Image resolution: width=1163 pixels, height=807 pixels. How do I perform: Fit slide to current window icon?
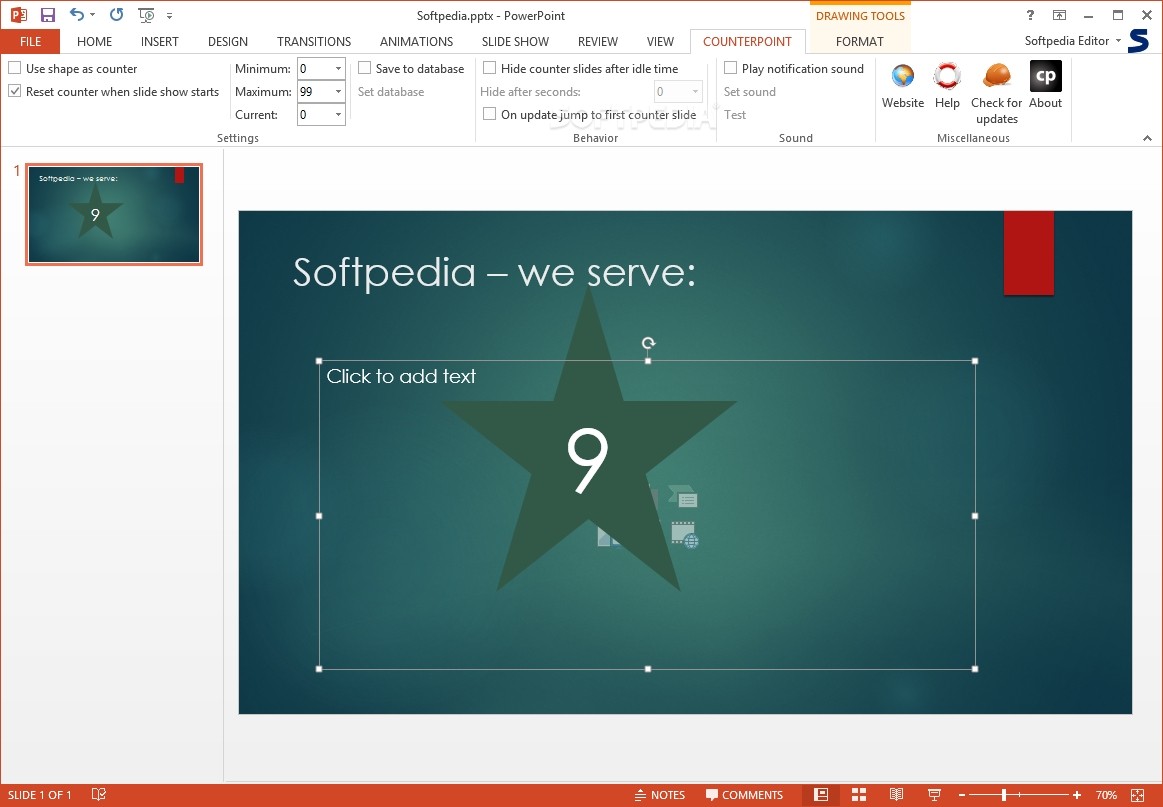(1138, 794)
